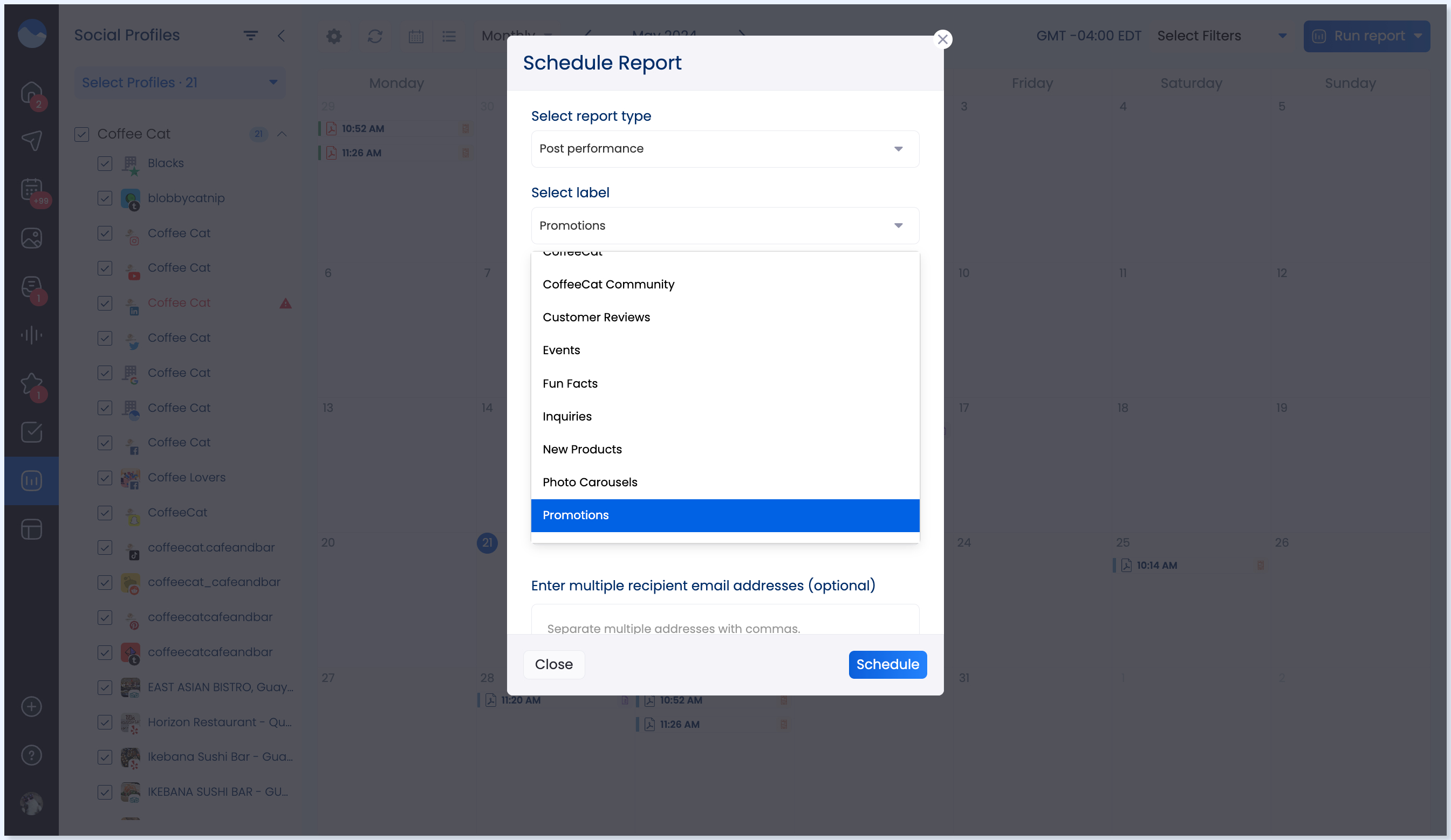Open the tasks checkmark sidebar icon
Viewport: 1451px width, 840px height.
[32, 432]
